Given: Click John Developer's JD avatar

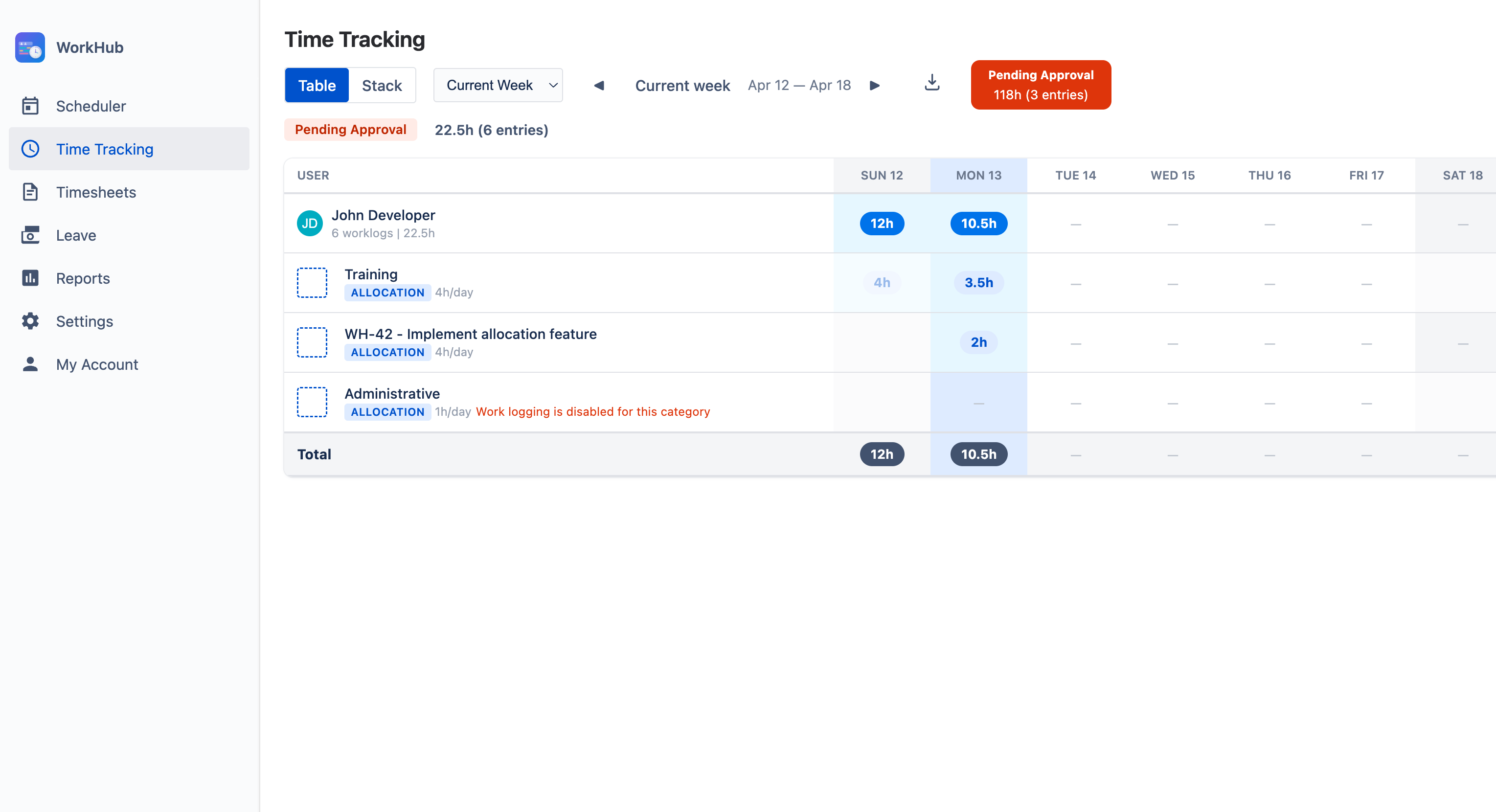Looking at the screenshot, I should [310, 224].
